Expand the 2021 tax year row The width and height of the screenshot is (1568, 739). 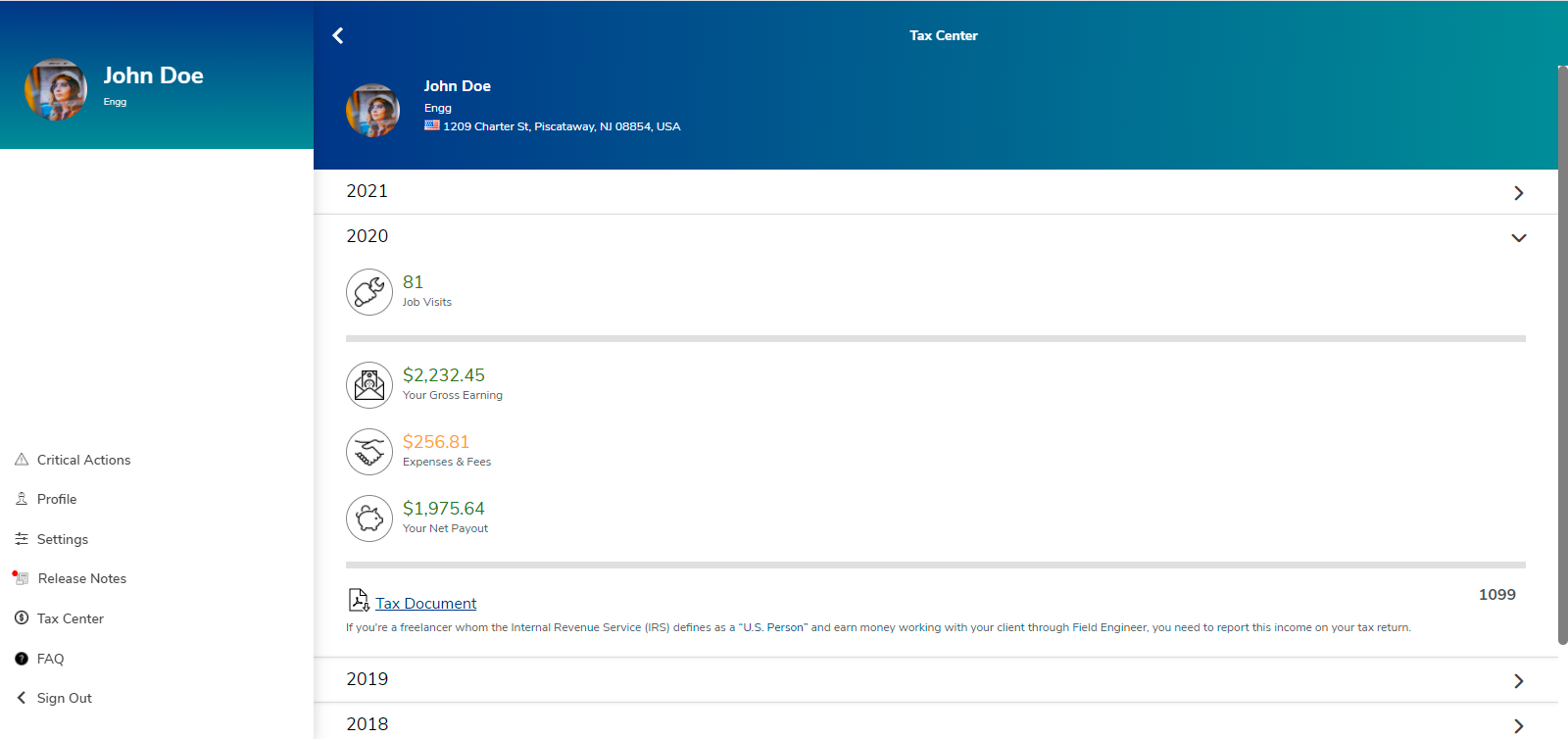click(x=935, y=192)
